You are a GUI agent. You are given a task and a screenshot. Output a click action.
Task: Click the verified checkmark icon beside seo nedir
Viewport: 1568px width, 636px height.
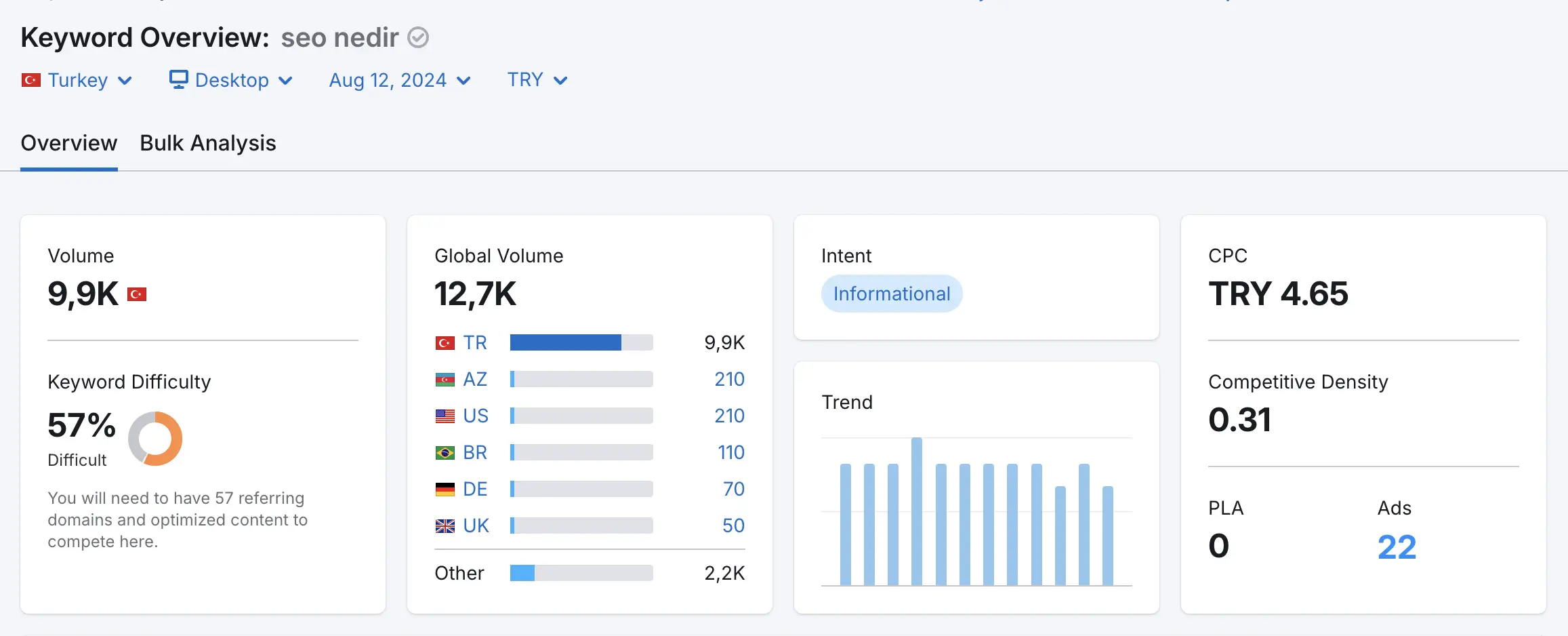pos(418,37)
